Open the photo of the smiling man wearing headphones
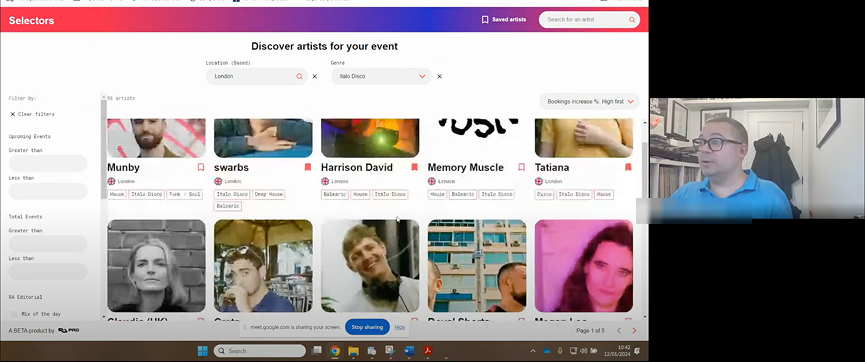 coord(370,266)
